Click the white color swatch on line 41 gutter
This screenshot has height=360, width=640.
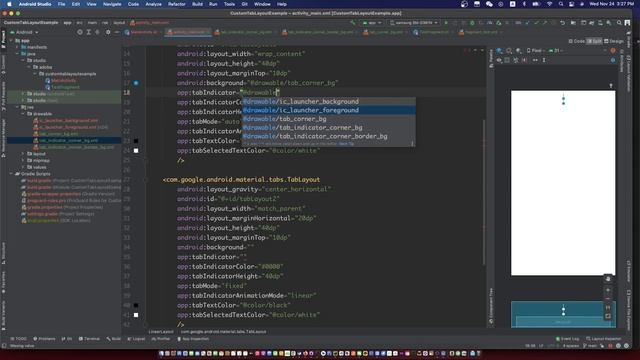[136, 315]
